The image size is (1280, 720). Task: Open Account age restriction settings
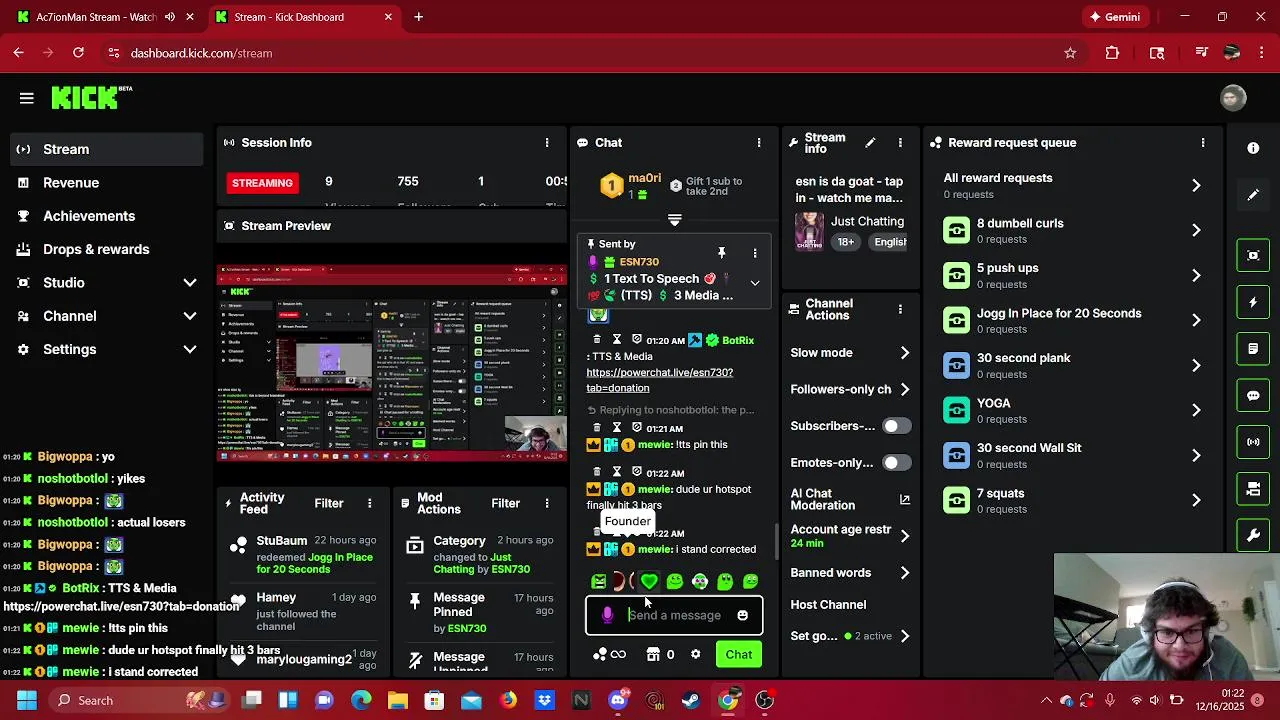click(x=850, y=536)
